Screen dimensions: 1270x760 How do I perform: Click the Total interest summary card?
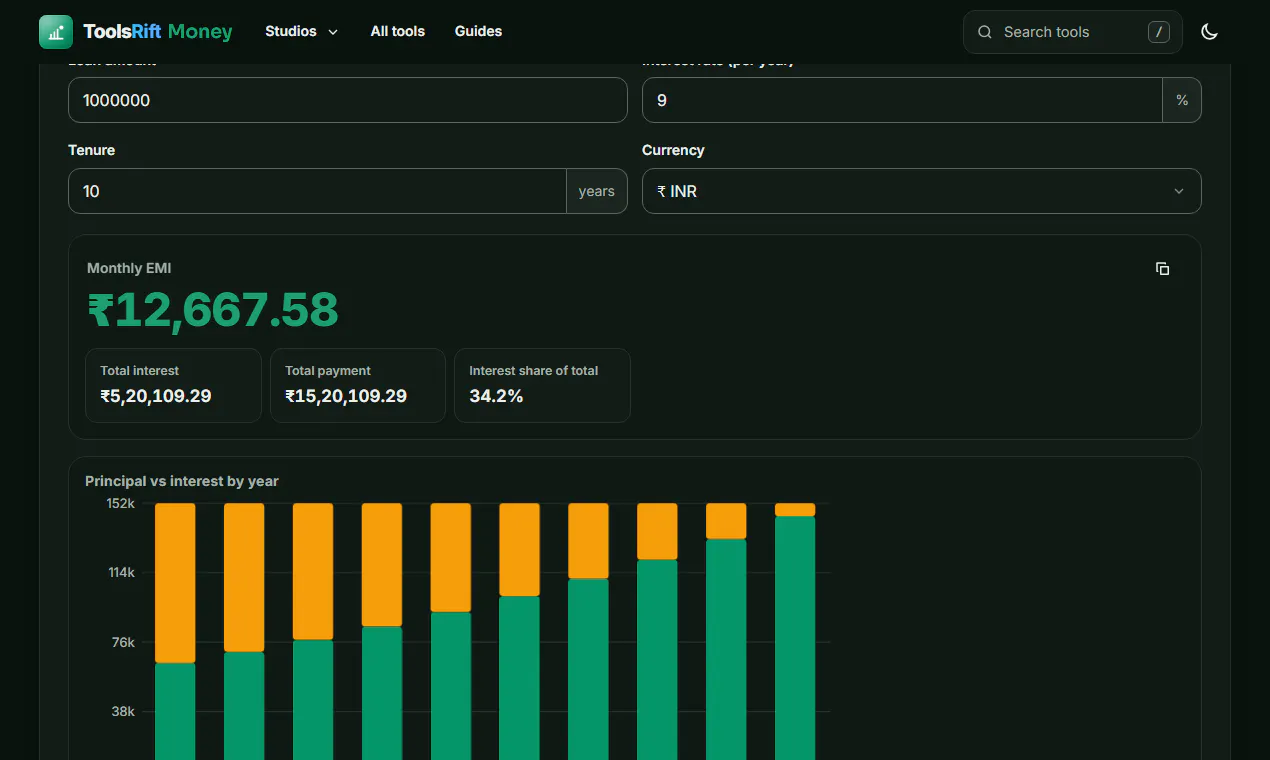pyautogui.click(x=173, y=385)
